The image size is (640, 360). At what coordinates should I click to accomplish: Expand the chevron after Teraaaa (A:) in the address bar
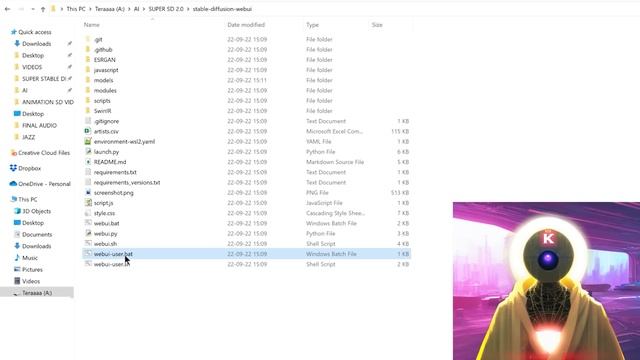click(x=129, y=9)
